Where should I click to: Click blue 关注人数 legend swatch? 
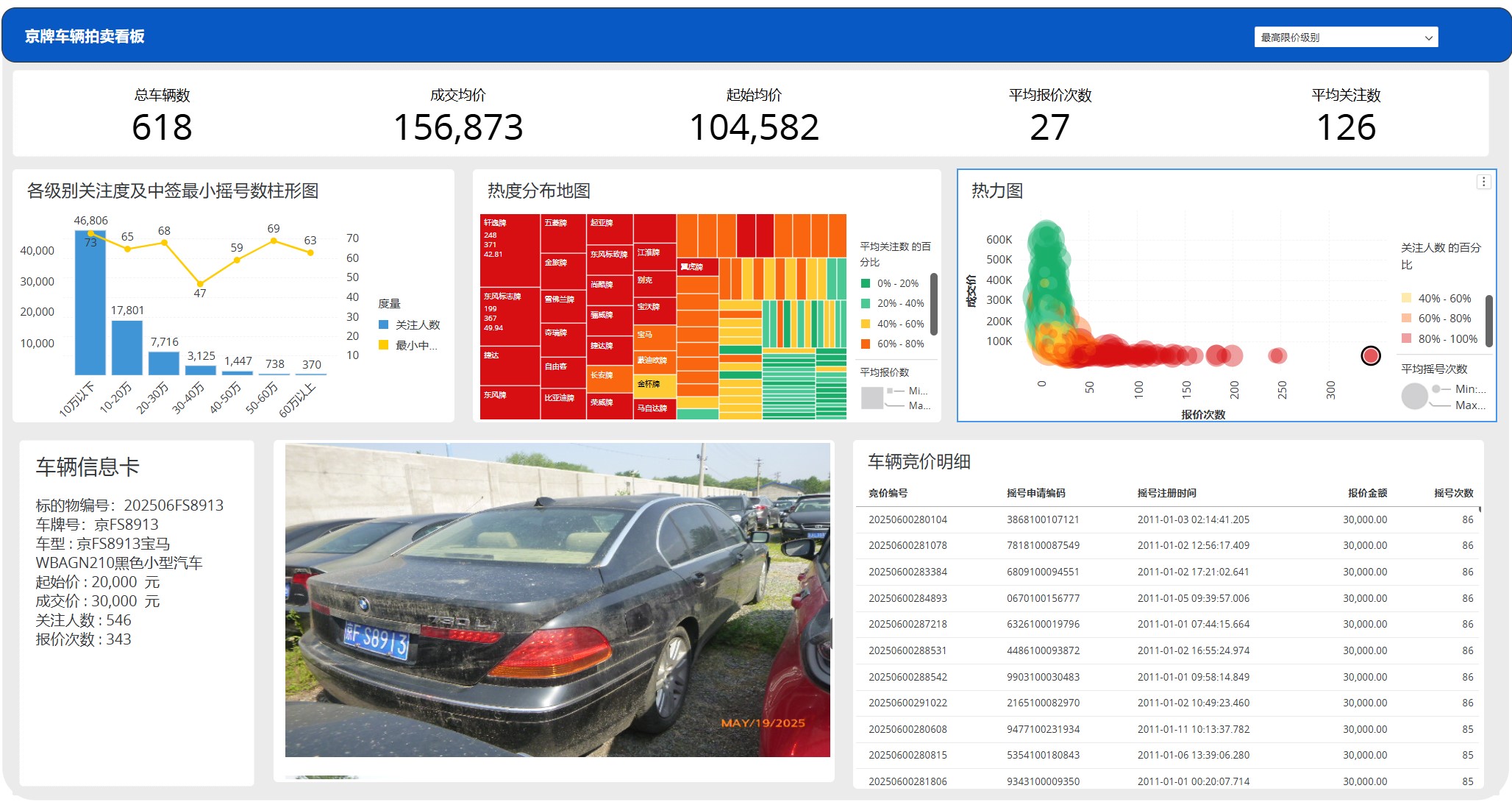[x=383, y=324]
